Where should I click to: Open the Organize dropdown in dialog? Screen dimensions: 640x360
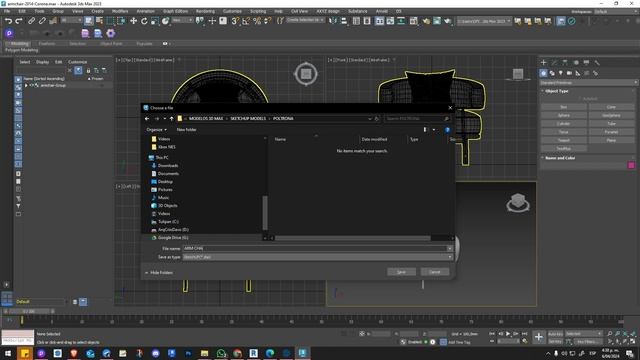click(x=156, y=130)
